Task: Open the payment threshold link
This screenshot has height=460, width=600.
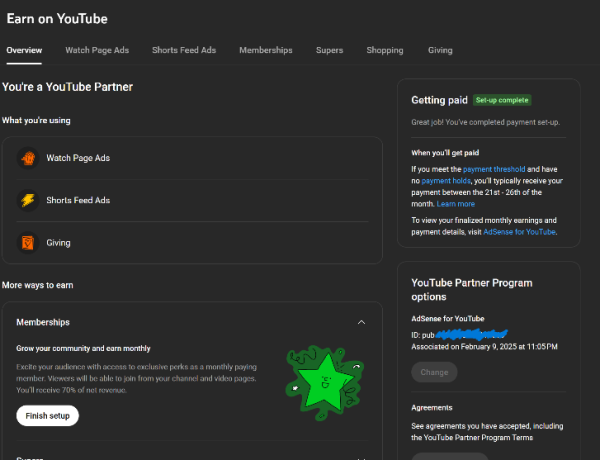Action: (494, 170)
